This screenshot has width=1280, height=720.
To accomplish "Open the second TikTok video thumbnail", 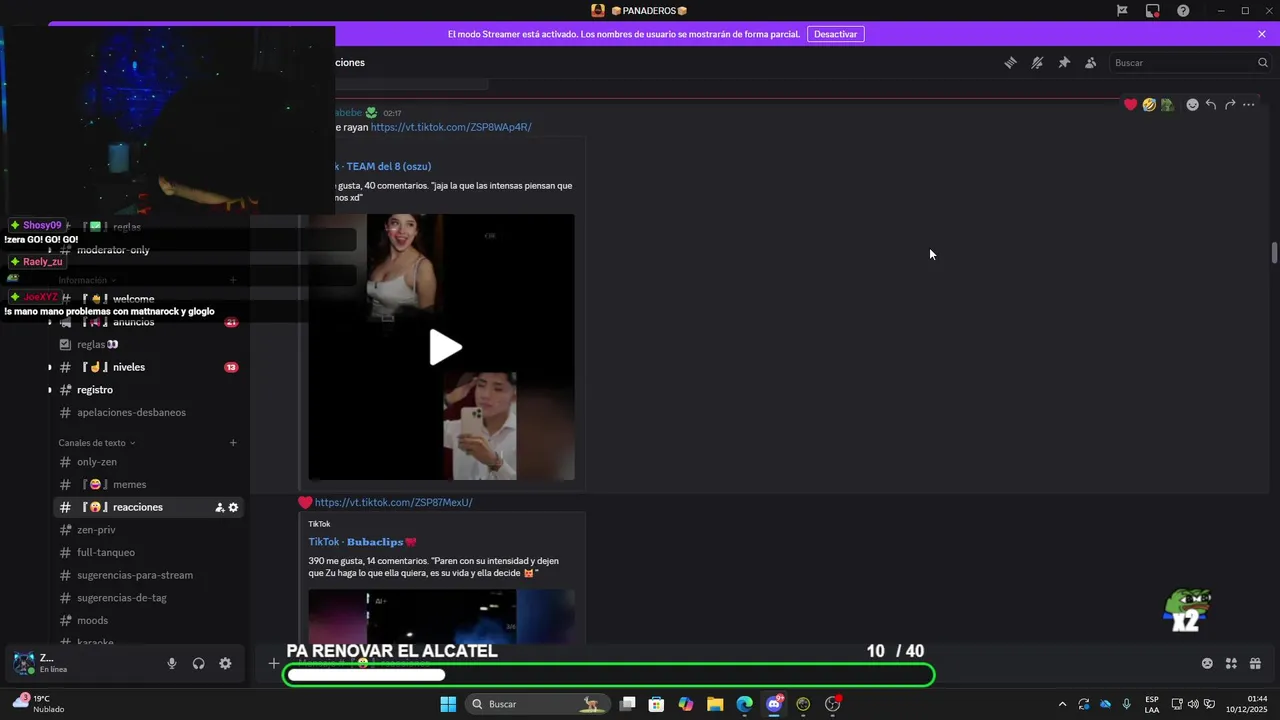I will point(441,615).
